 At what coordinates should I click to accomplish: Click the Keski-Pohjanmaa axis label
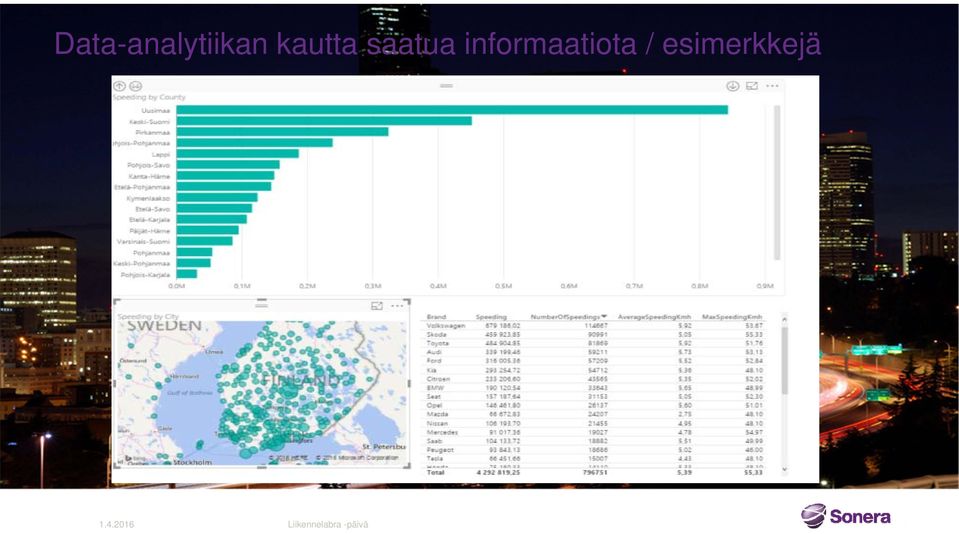click(x=142, y=264)
